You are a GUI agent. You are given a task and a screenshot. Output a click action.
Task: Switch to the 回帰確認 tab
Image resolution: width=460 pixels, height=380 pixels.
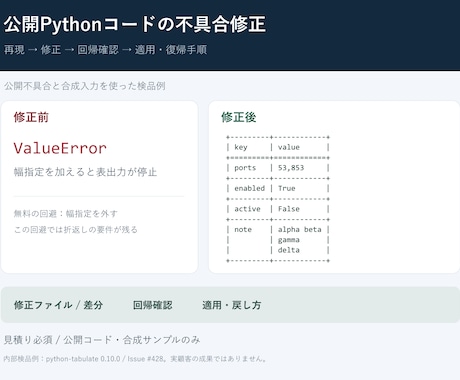click(x=152, y=305)
